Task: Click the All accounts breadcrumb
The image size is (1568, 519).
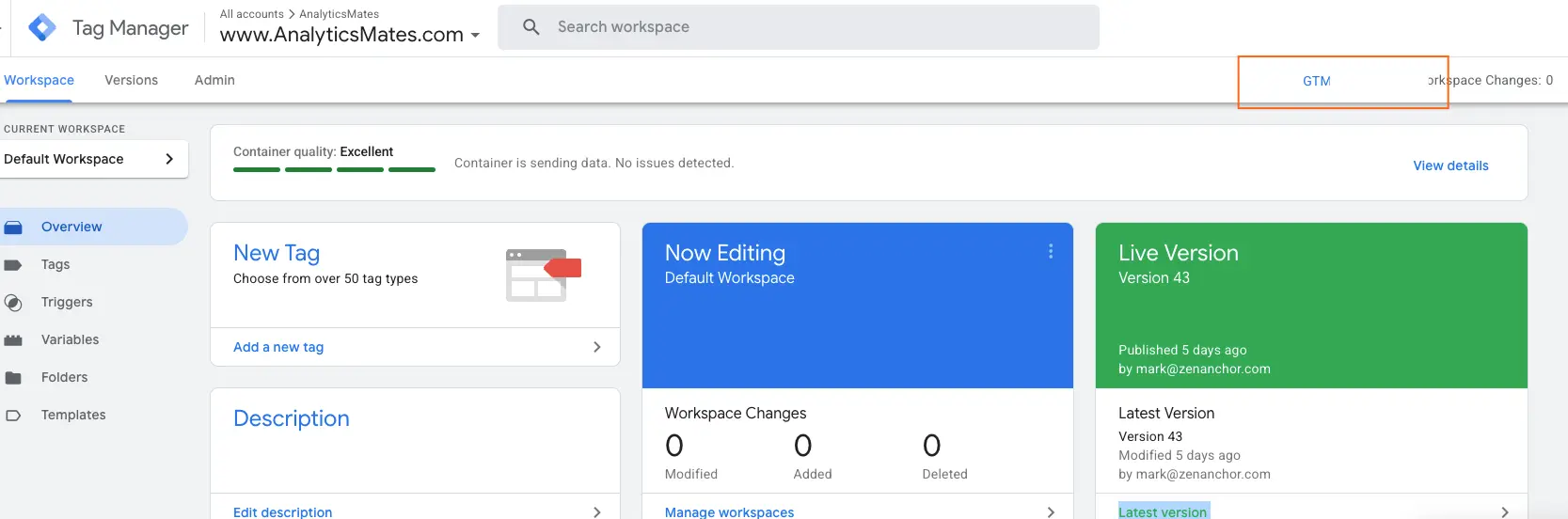Action: click(251, 14)
